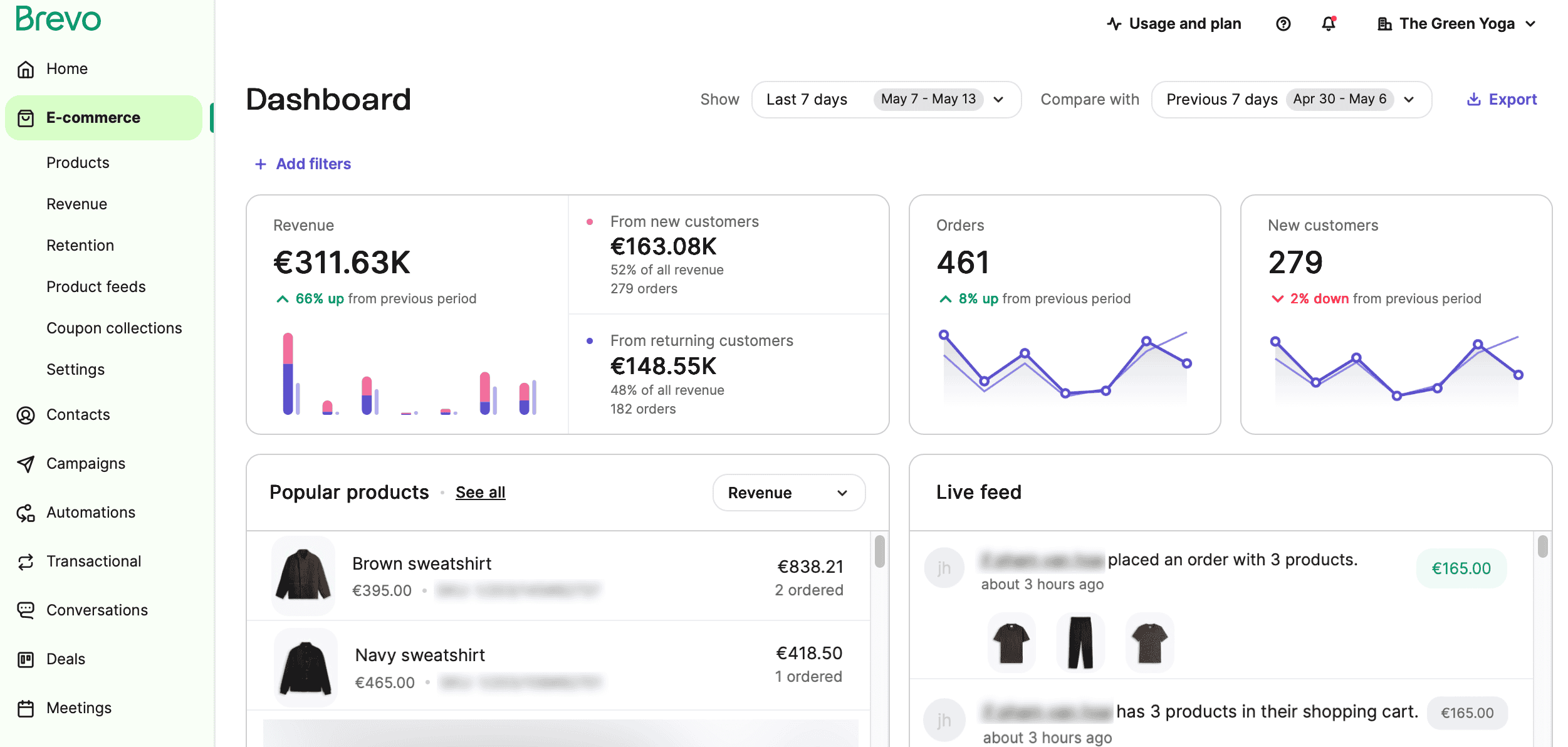Viewport: 1568px width, 747px height.
Task: Open the Usage and plan monitor
Action: point(1115,23)
